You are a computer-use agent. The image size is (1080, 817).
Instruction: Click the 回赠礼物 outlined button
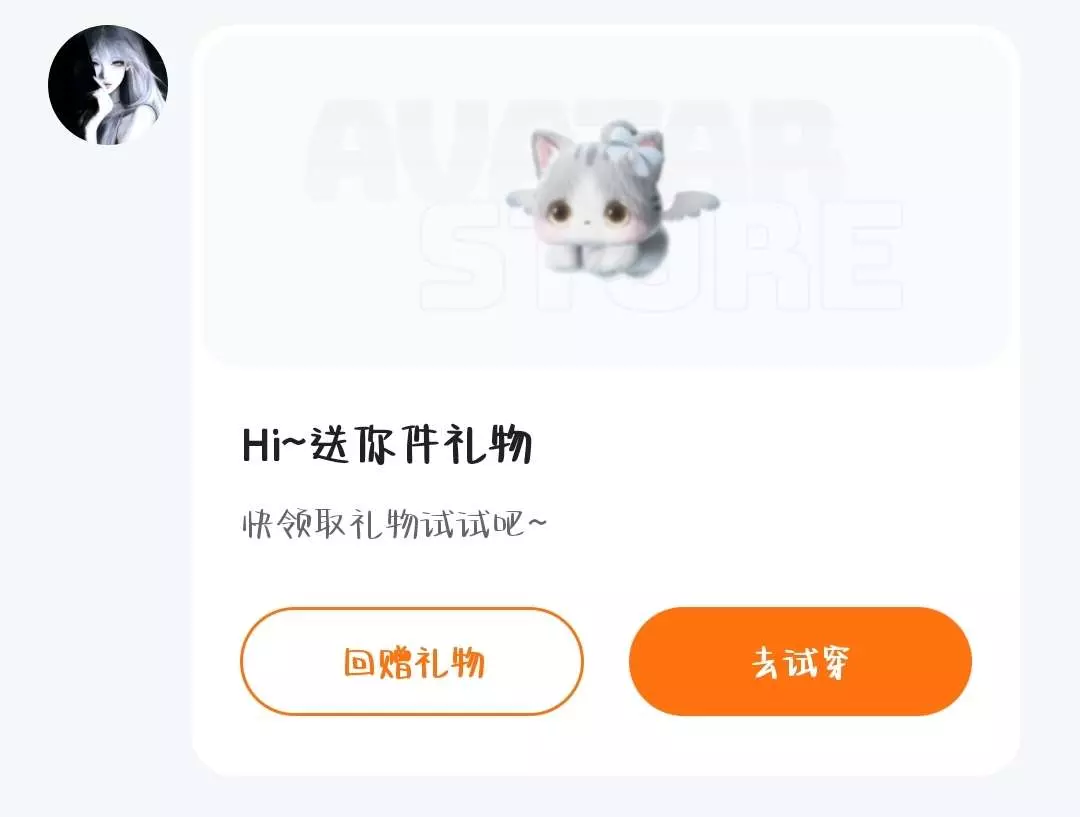click(412, 661)
